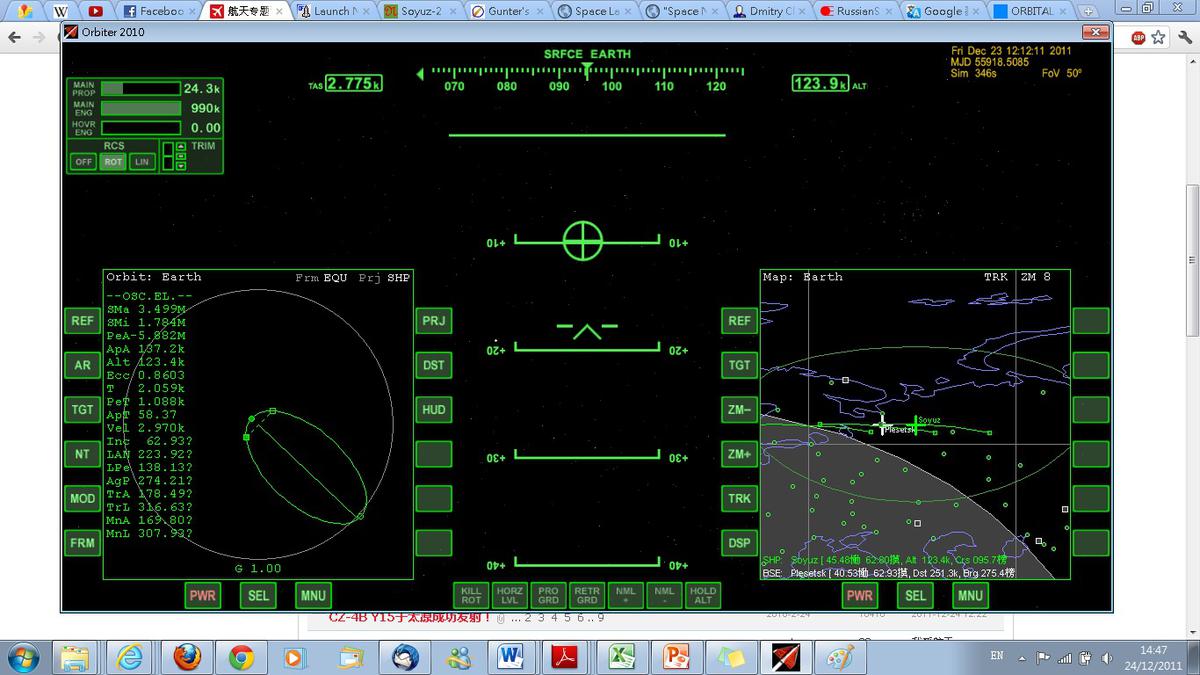Image resolution: width=1200 pixels, height=675 pixels.
Task: Click the Plesetsk base marker on map
Action: (883, 424)
